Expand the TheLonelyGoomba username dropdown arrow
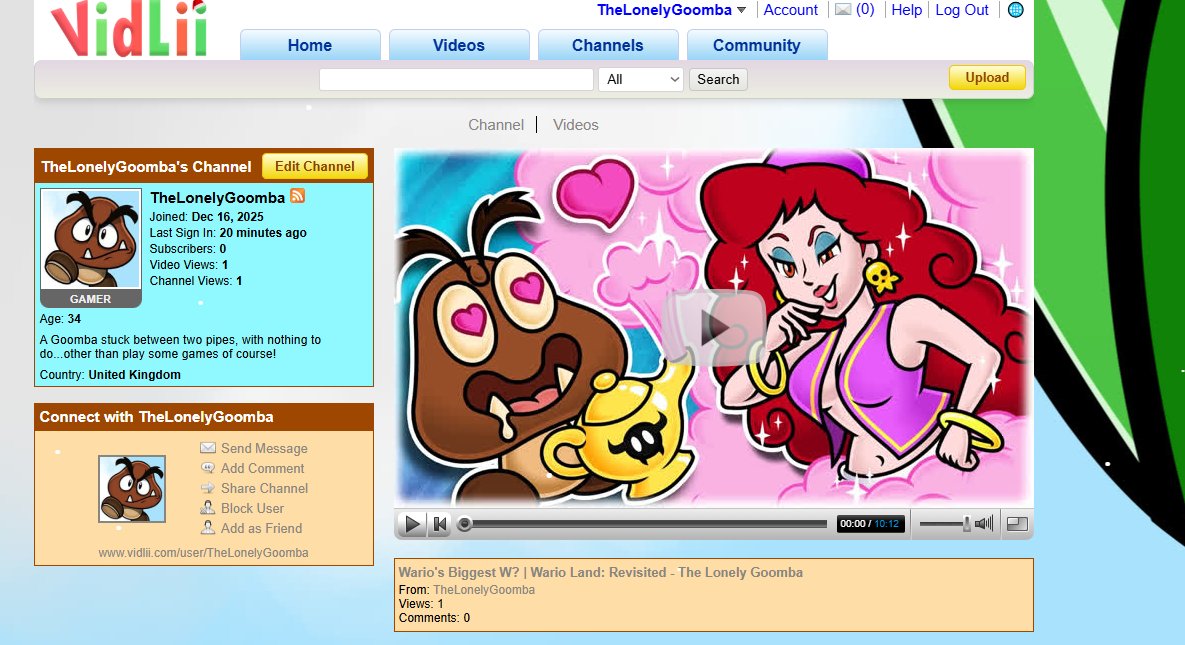 pyautogui.click(x=741, y=11)
